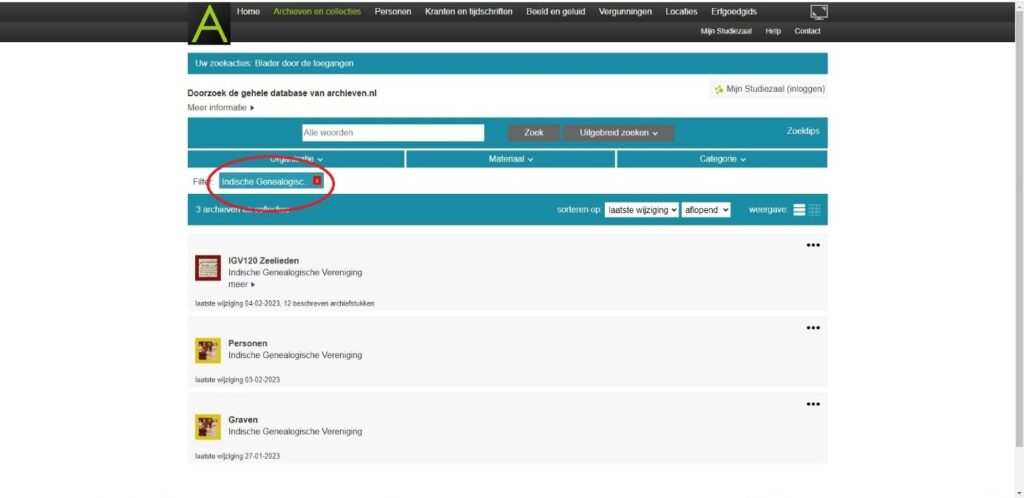Open Archieven en collecties menu
Viewport: 1024px width, 498px height.
(x=317, y=12)
